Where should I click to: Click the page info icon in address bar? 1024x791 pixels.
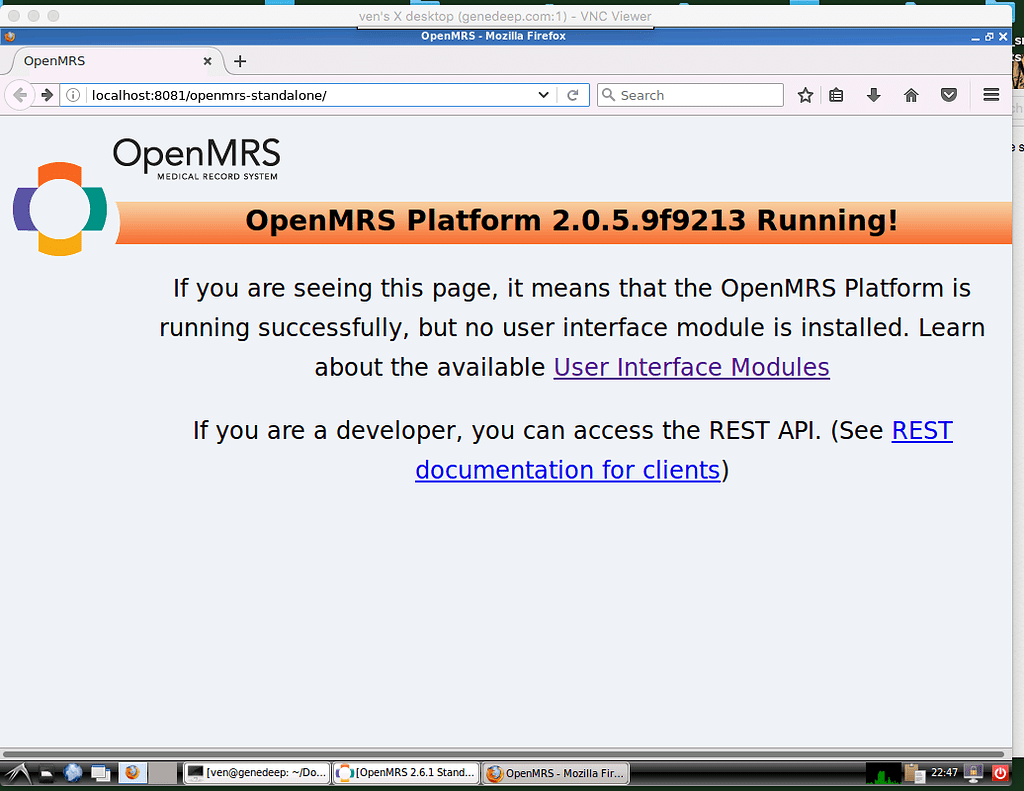[x=73, y=94]
